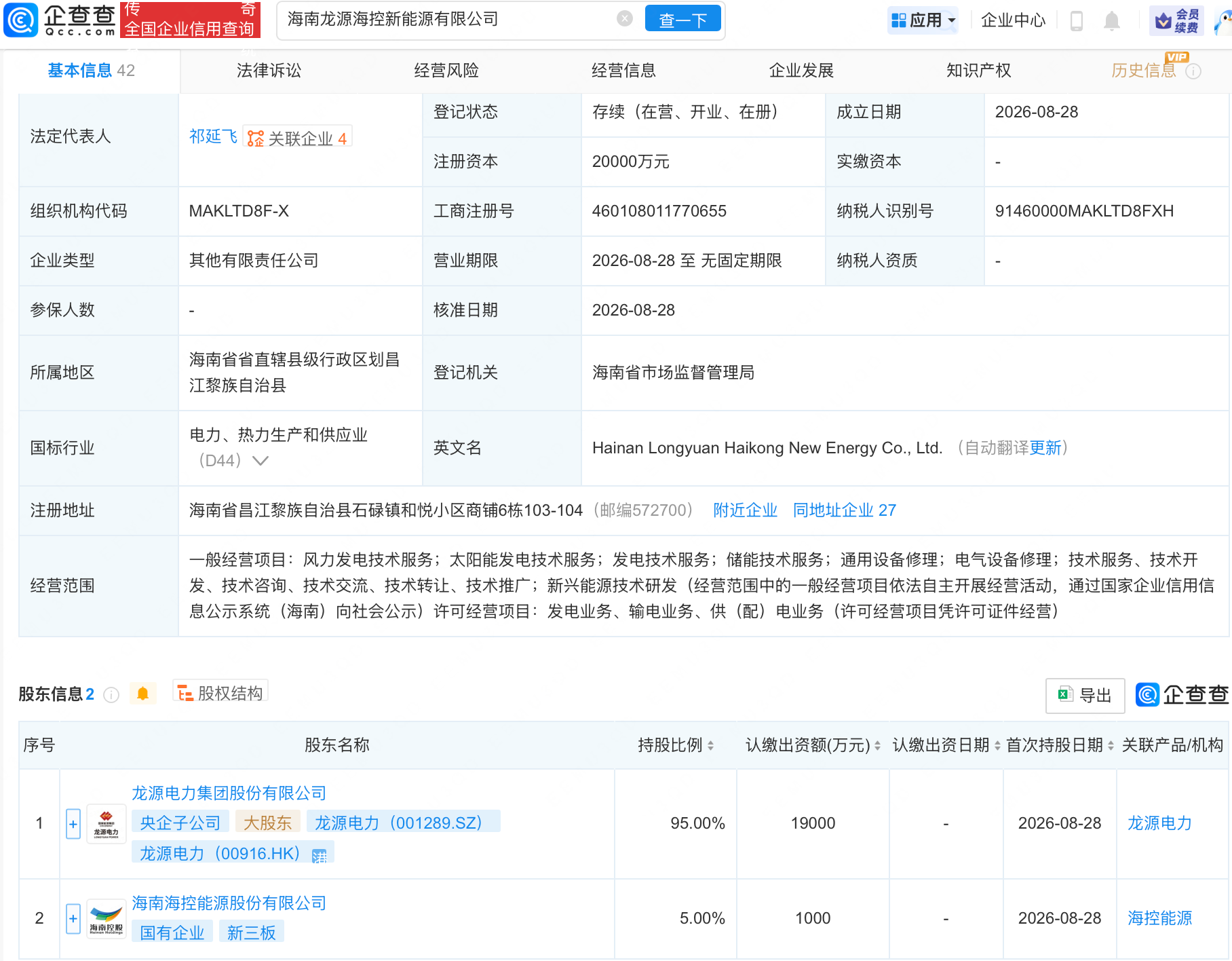
Task: Click the Qichacha logo icon
Action: (x=21, y=20)
